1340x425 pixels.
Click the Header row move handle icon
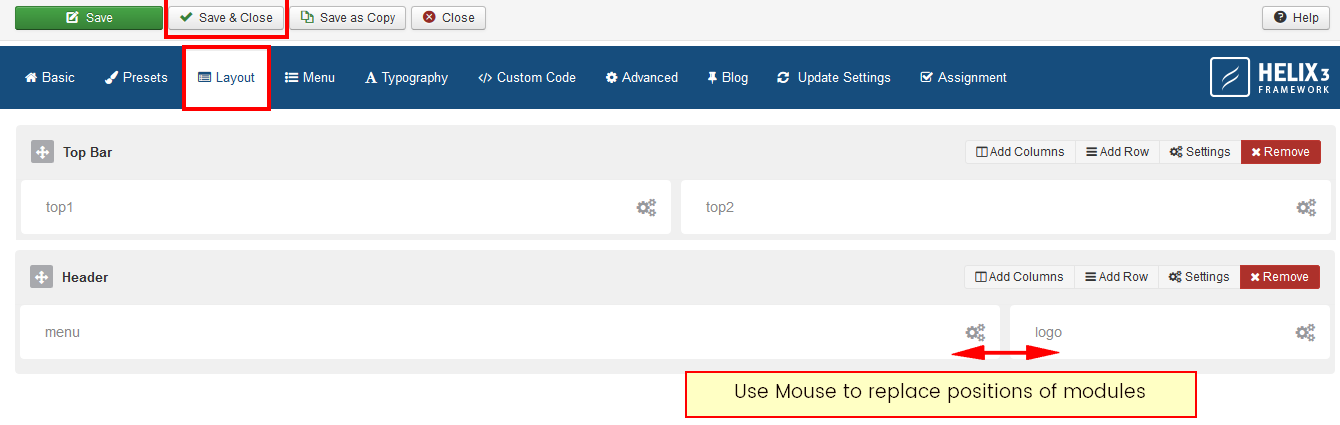pos(41,277)
